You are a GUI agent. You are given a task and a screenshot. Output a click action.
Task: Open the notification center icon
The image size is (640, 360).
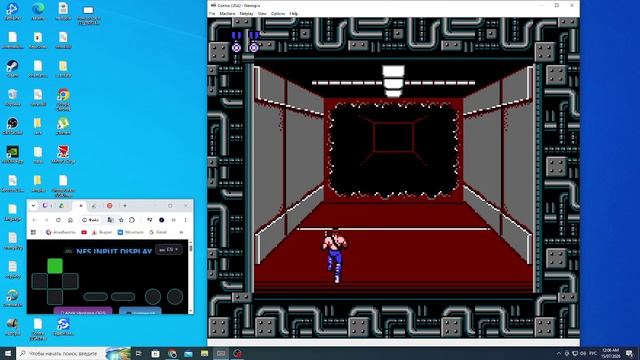(x=630, y=353)
